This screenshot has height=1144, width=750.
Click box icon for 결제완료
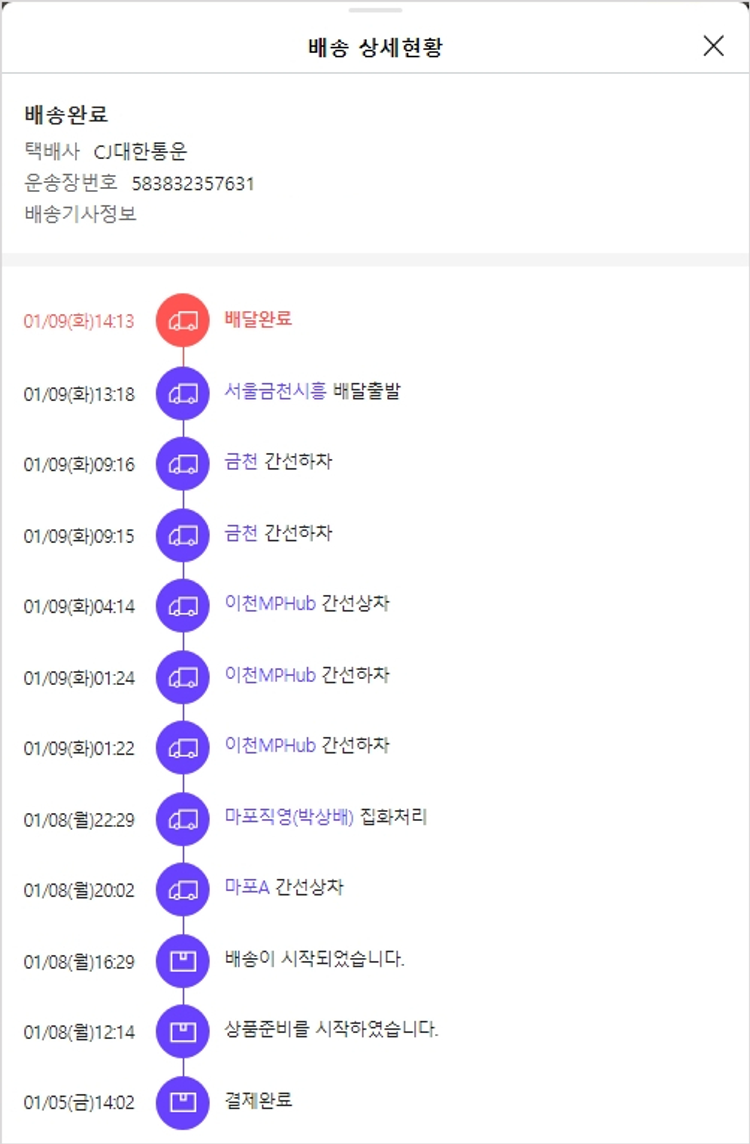pyautogui.click(x=183, y=1102)
